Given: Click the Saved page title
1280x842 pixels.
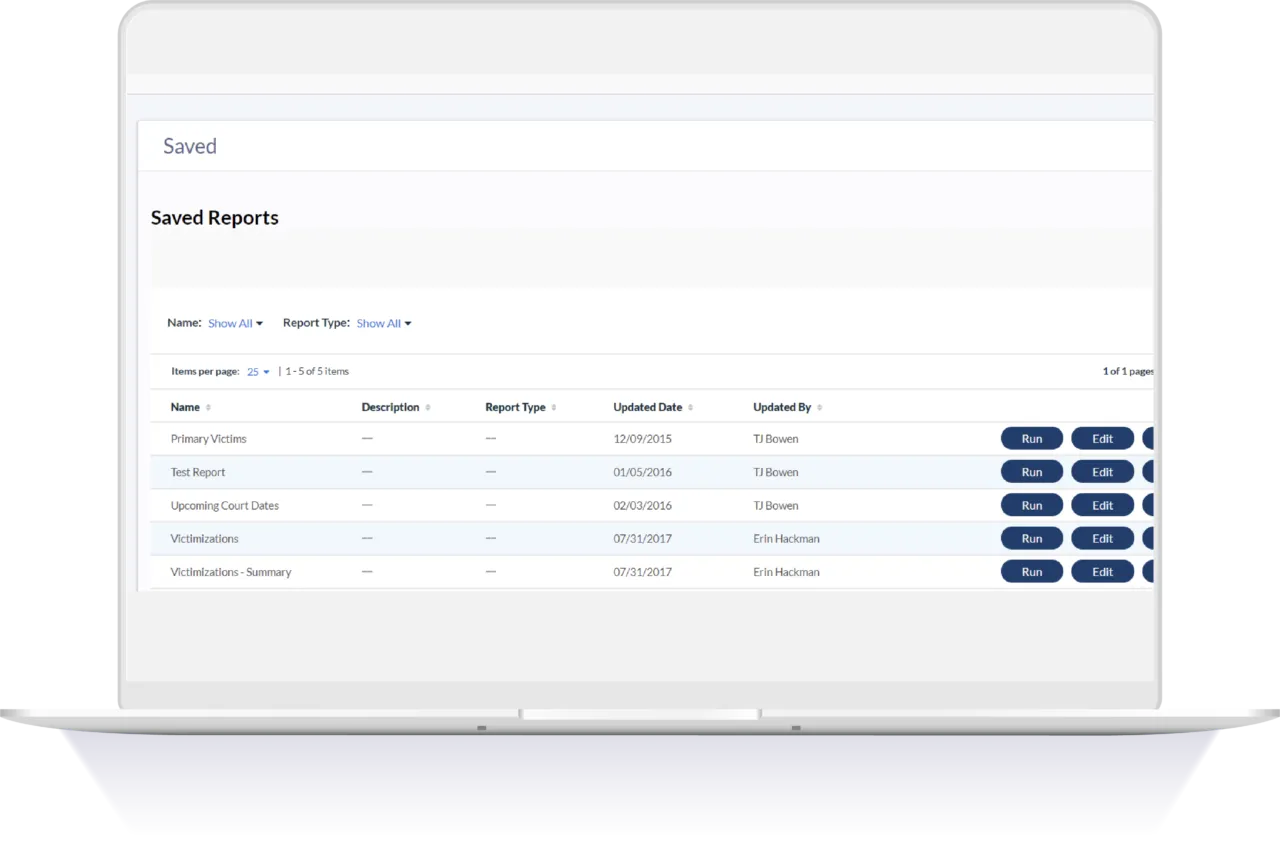Looking at the screenshot, I should (190, 146).
